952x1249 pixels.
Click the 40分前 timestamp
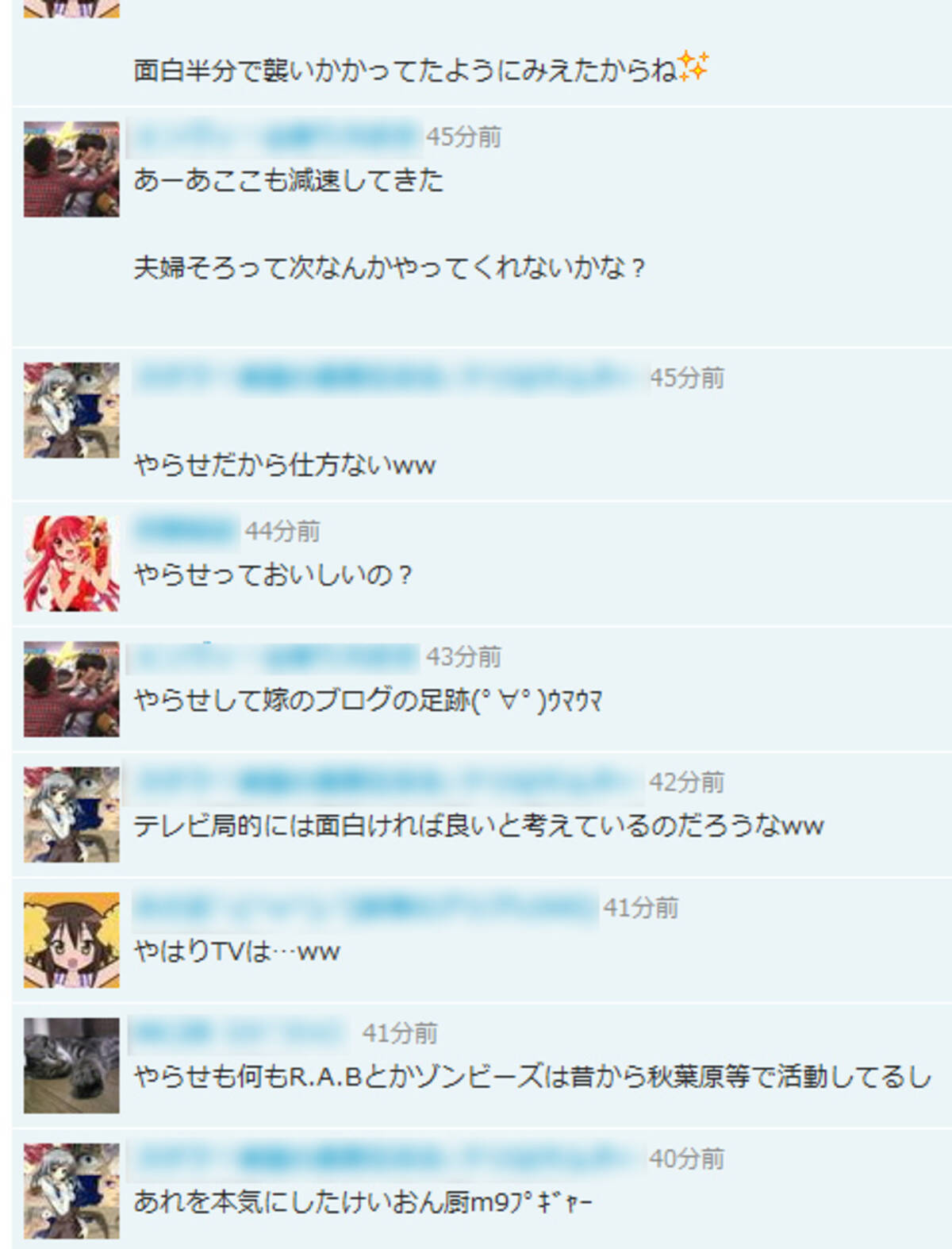pos(687,1158)
